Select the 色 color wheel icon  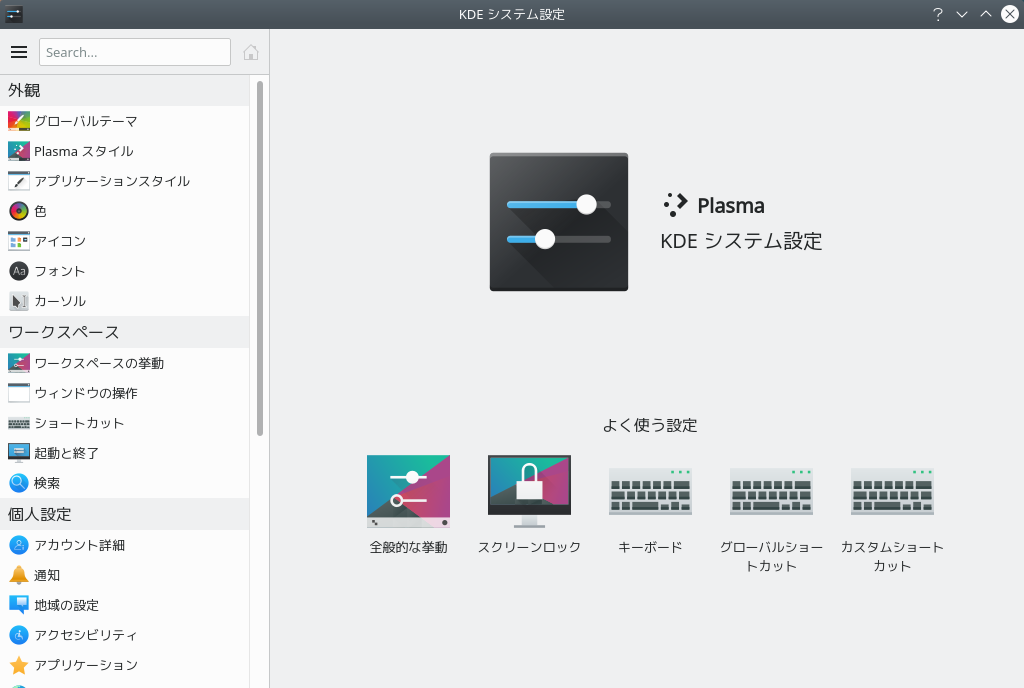tap(19, 211)
